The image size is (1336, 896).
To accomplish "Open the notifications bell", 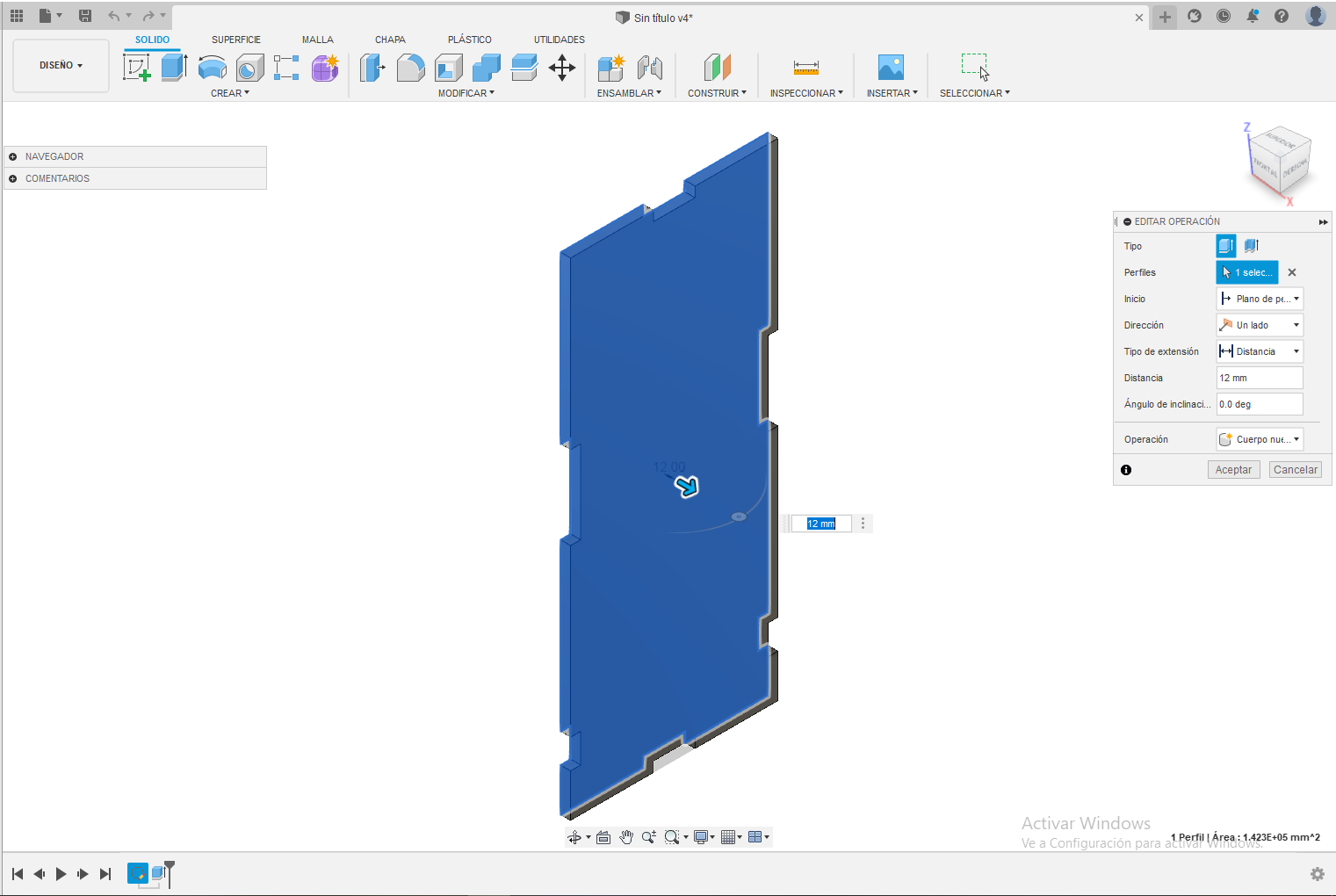I will [1253, 16].
